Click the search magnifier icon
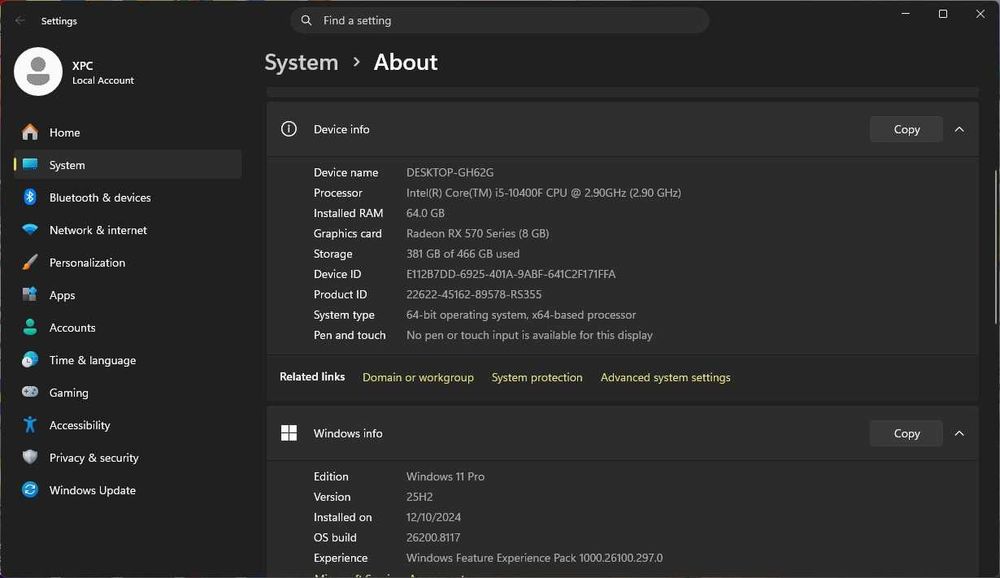Viewport: 1000px width, 578px height. tap(306, 20)
